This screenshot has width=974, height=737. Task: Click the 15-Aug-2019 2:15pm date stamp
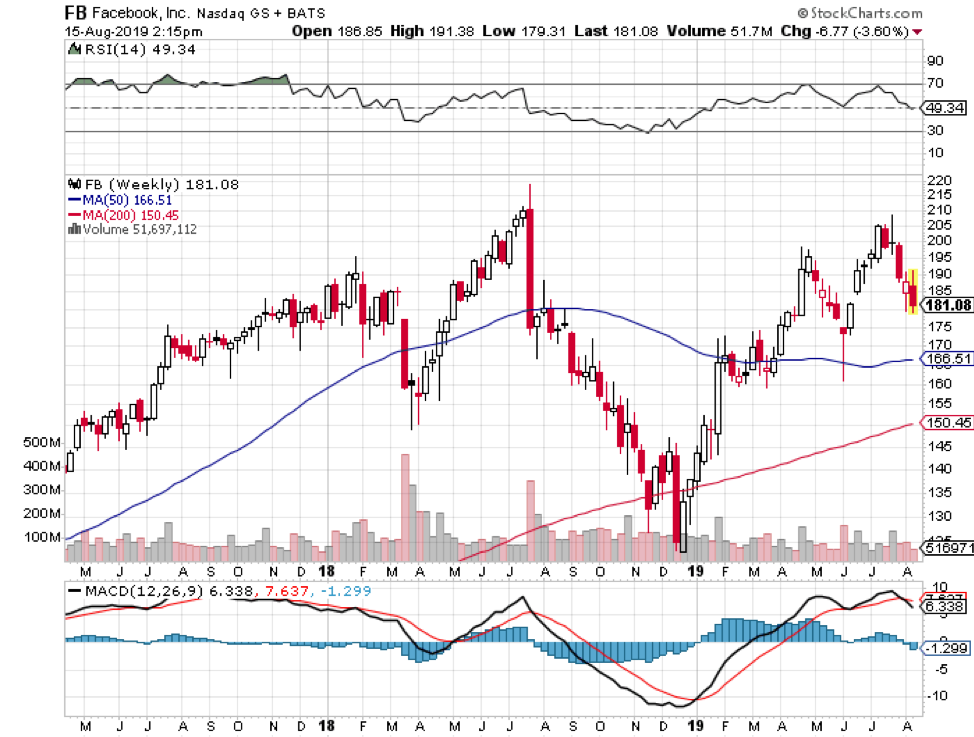coord(119,31)
